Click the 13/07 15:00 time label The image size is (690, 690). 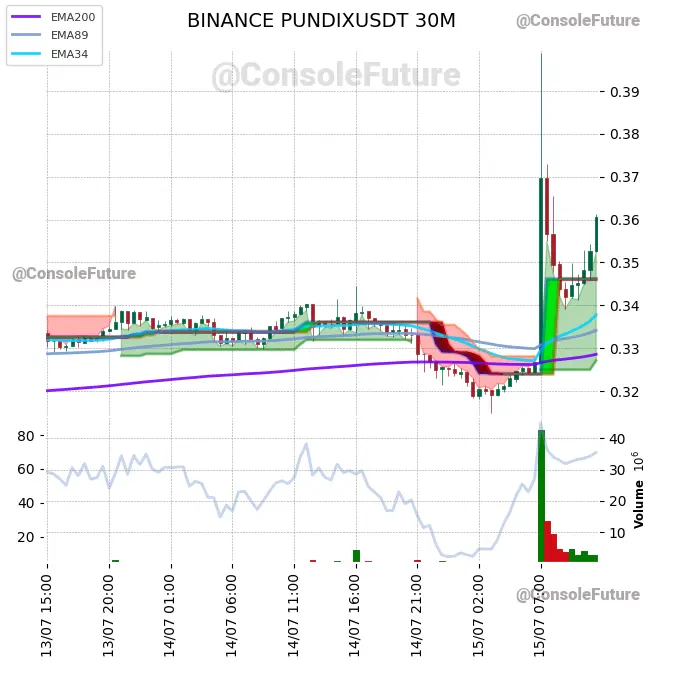click(46, 616)
